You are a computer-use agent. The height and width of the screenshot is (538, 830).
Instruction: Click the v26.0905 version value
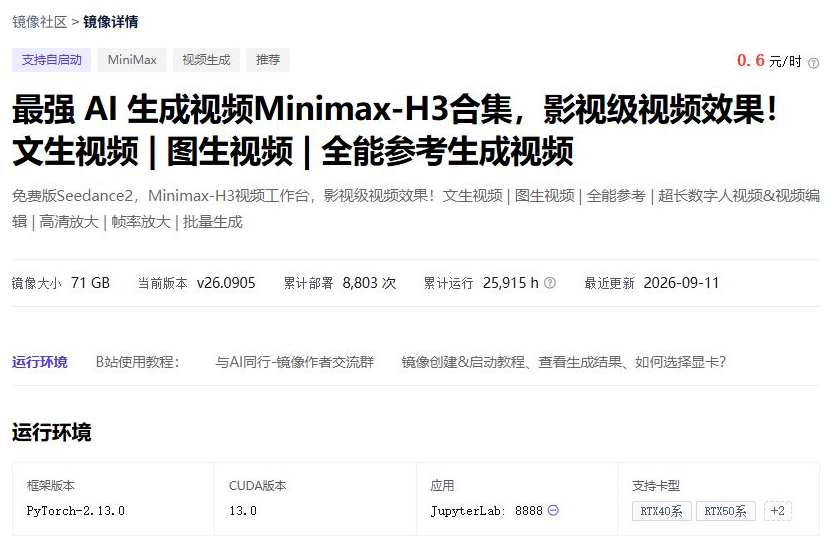[x=226, y=283]
